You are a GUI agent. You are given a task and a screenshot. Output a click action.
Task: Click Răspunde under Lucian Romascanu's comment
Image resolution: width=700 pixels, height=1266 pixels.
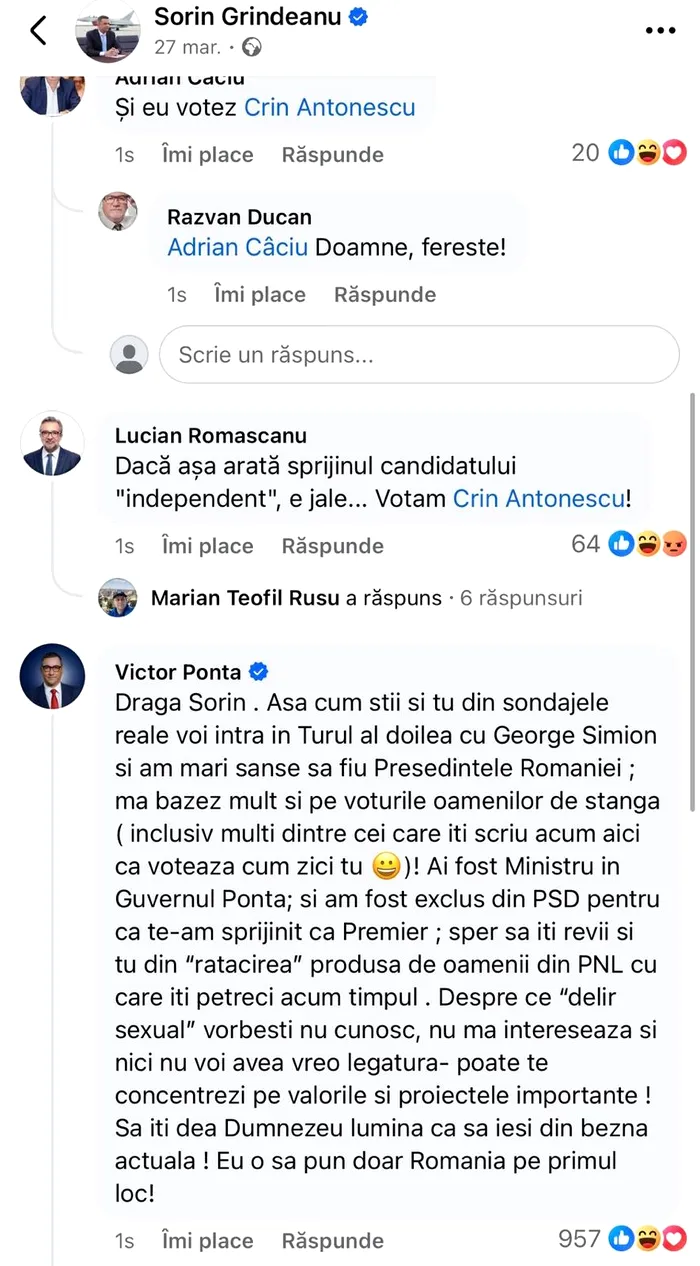pos(332,546)
